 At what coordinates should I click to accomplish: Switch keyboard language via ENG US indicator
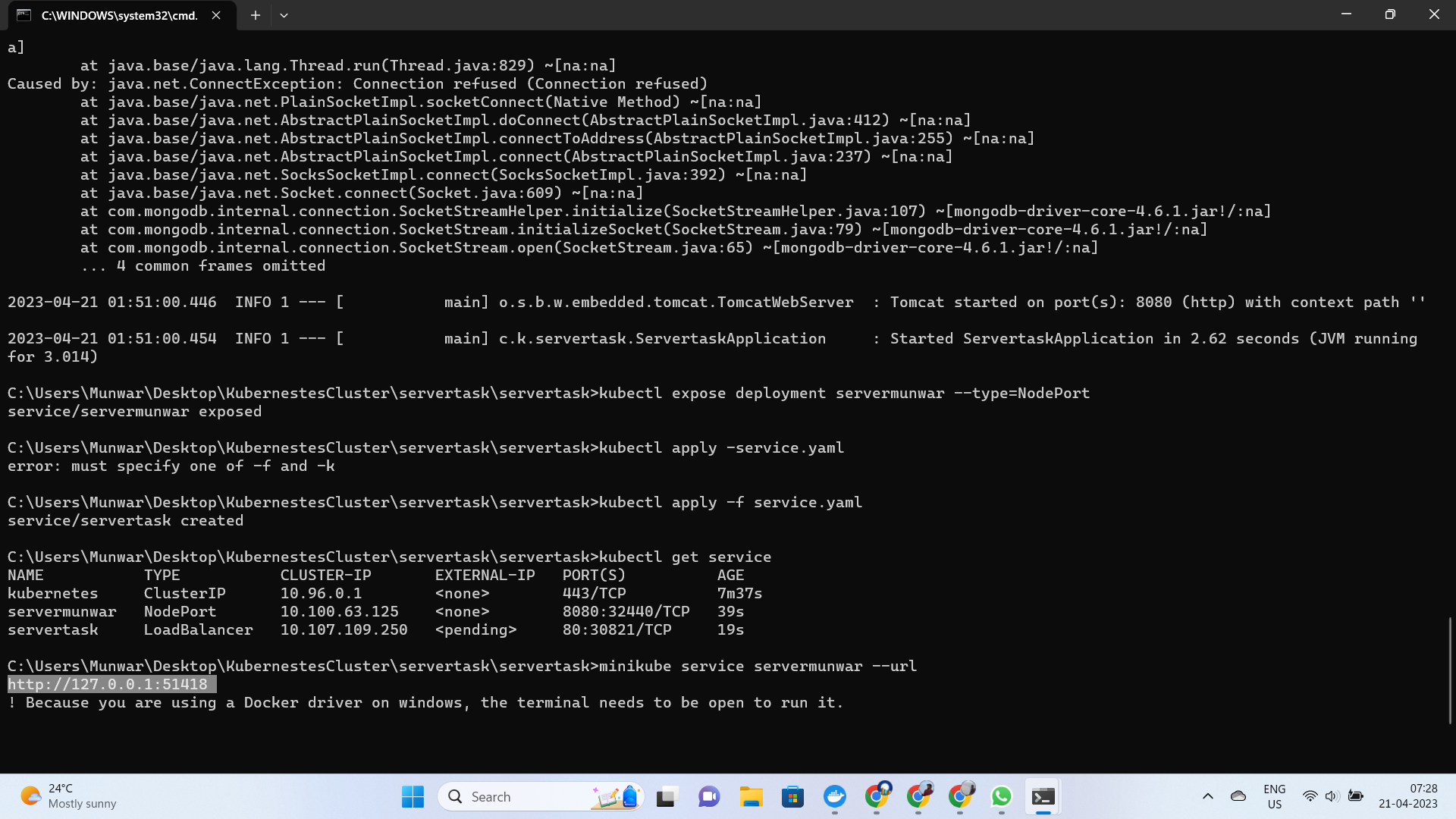click(1275, 795)
